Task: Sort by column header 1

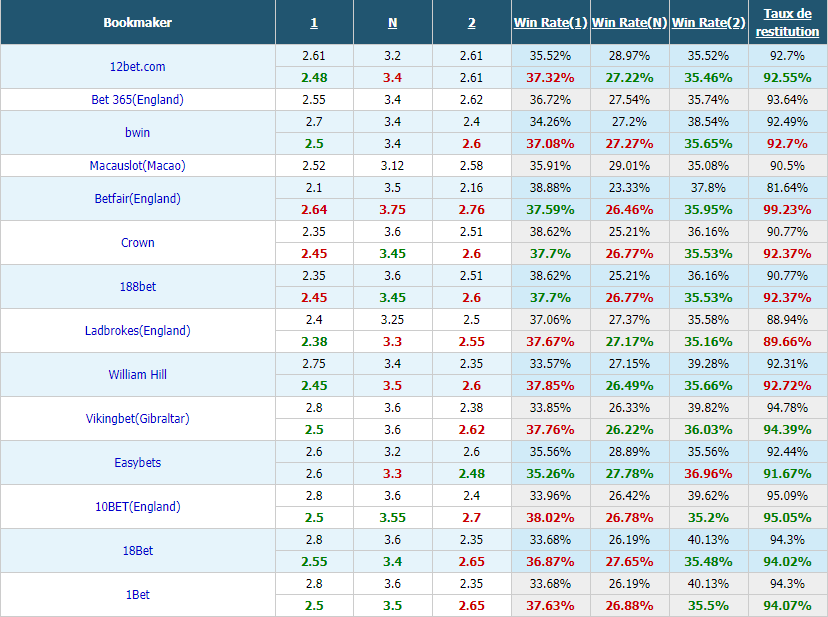Action: [x=314, y=23]
